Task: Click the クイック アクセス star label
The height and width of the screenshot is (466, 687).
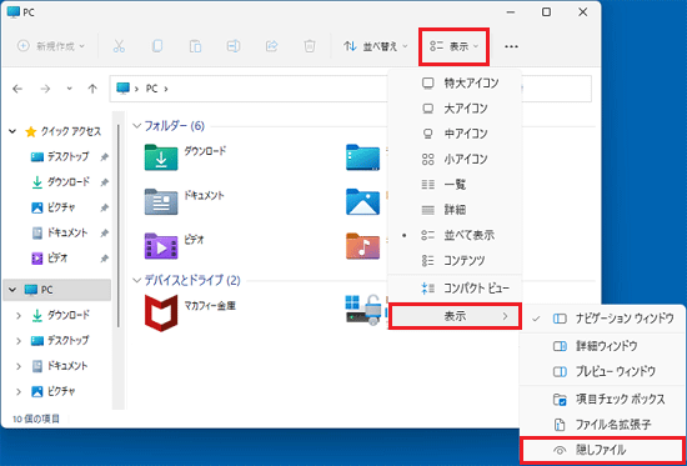Action: [71, 131]
